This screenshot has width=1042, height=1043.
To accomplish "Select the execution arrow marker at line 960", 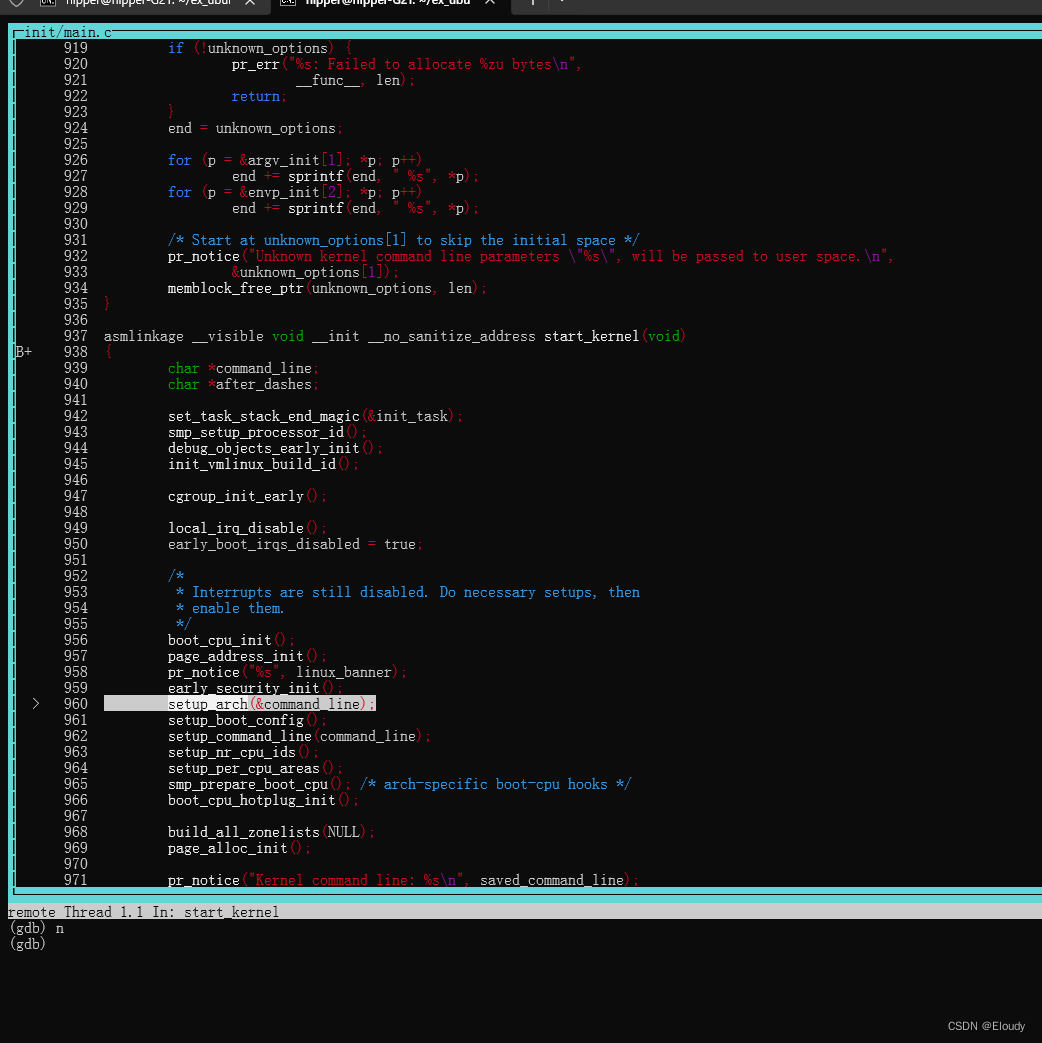I will (36, 703).
